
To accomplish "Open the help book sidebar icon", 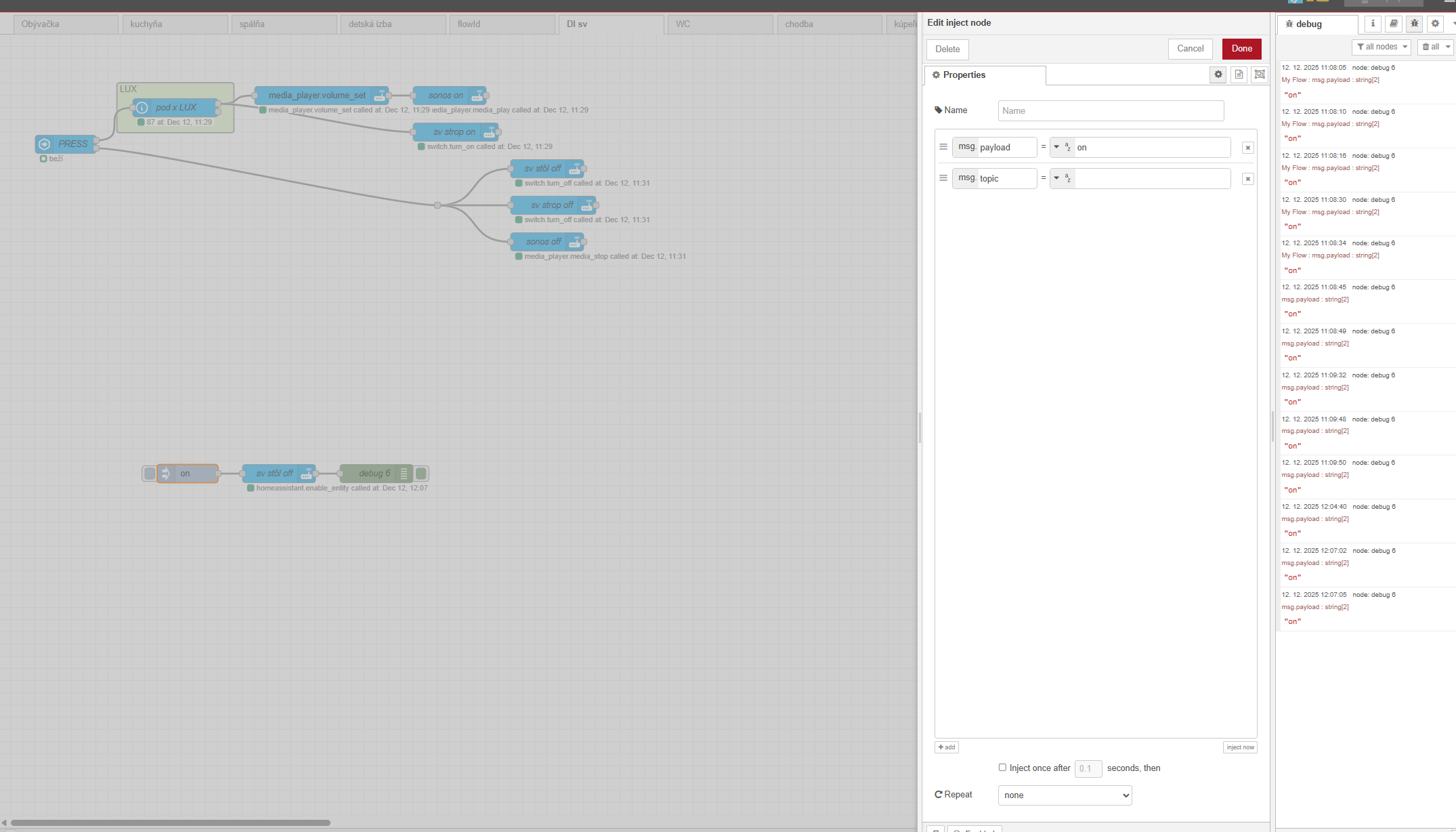I will [x=1394, y=24].
